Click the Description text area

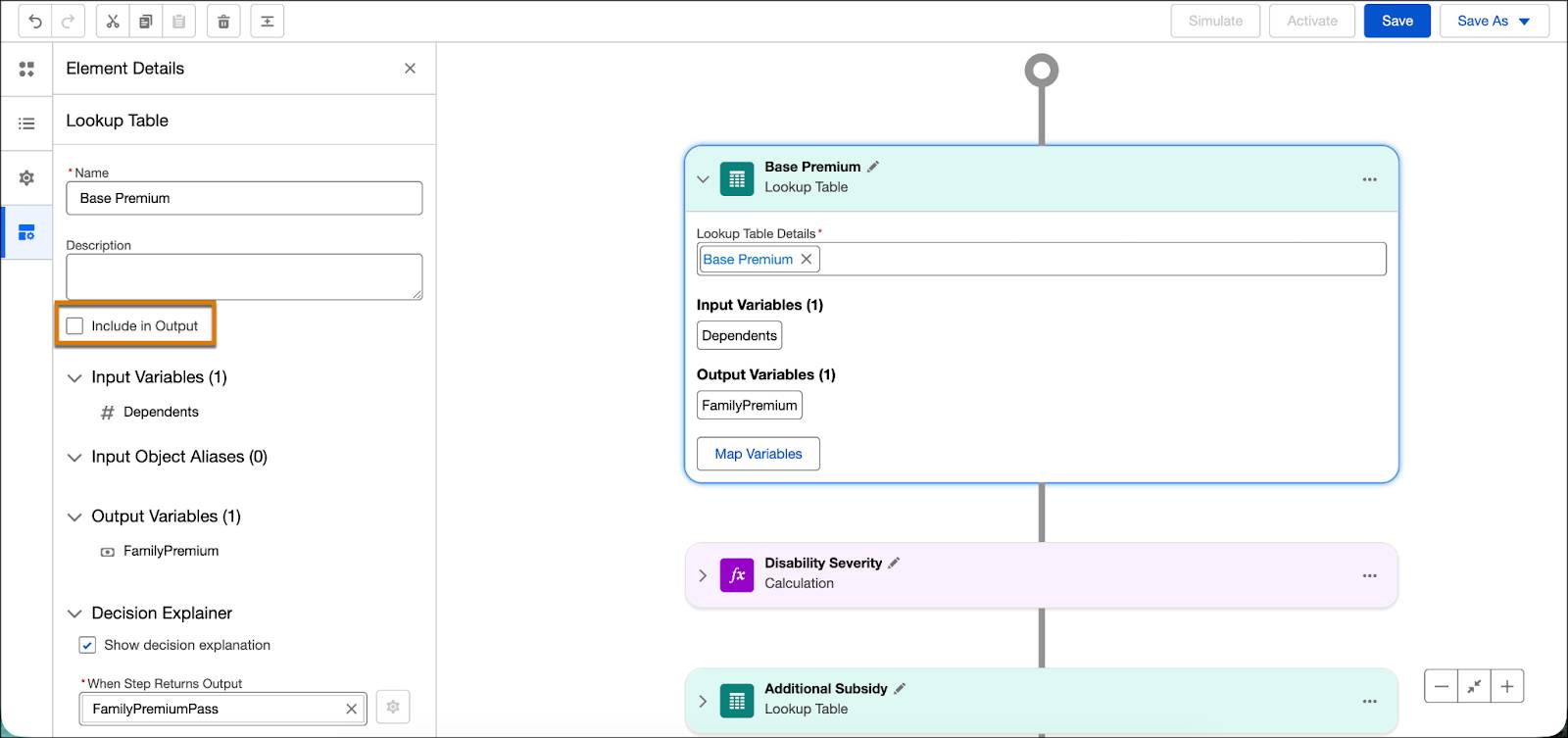click(x=244, y=277)
